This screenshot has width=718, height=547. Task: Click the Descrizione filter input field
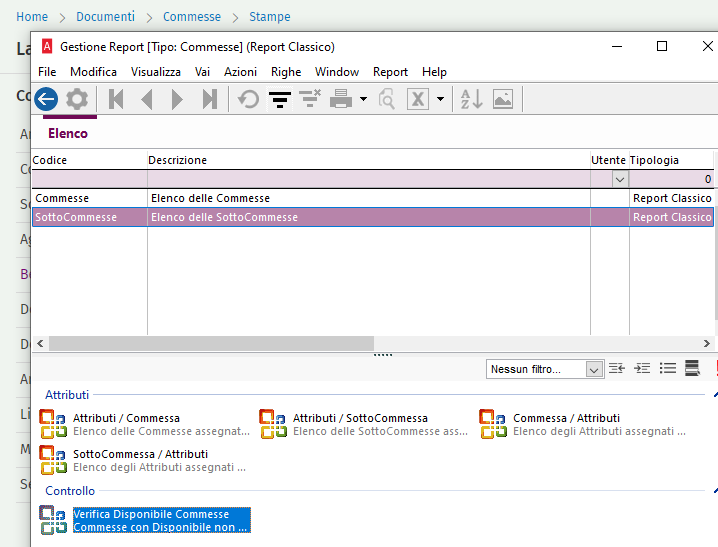point(369,179)
